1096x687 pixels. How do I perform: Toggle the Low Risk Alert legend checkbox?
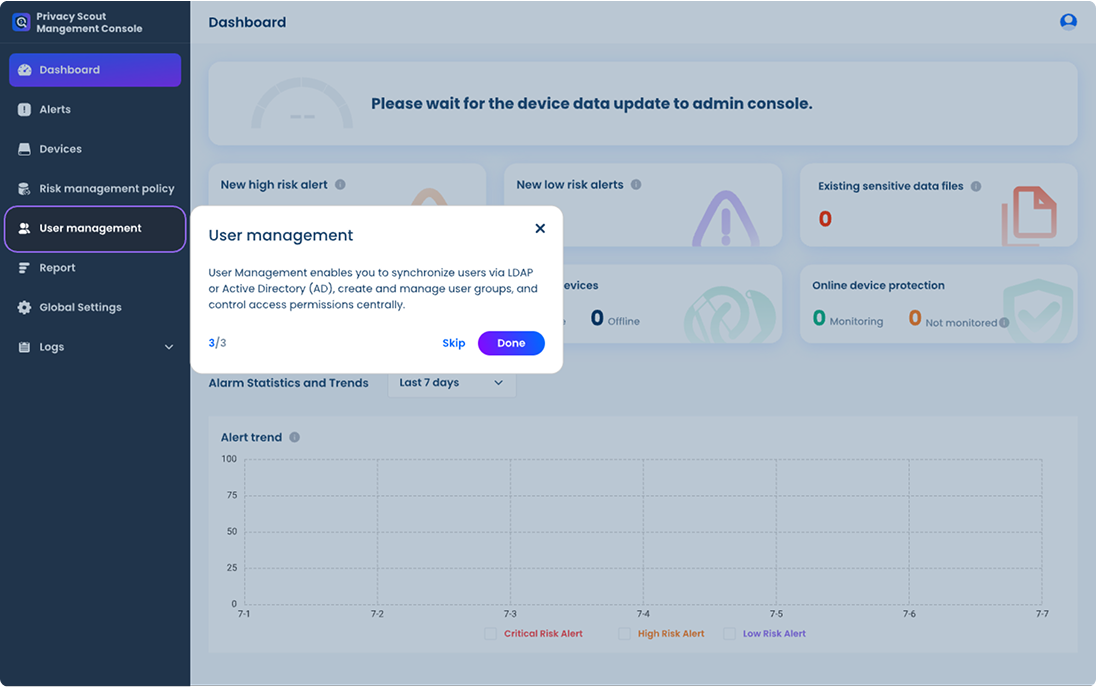[x=729, y=634]
